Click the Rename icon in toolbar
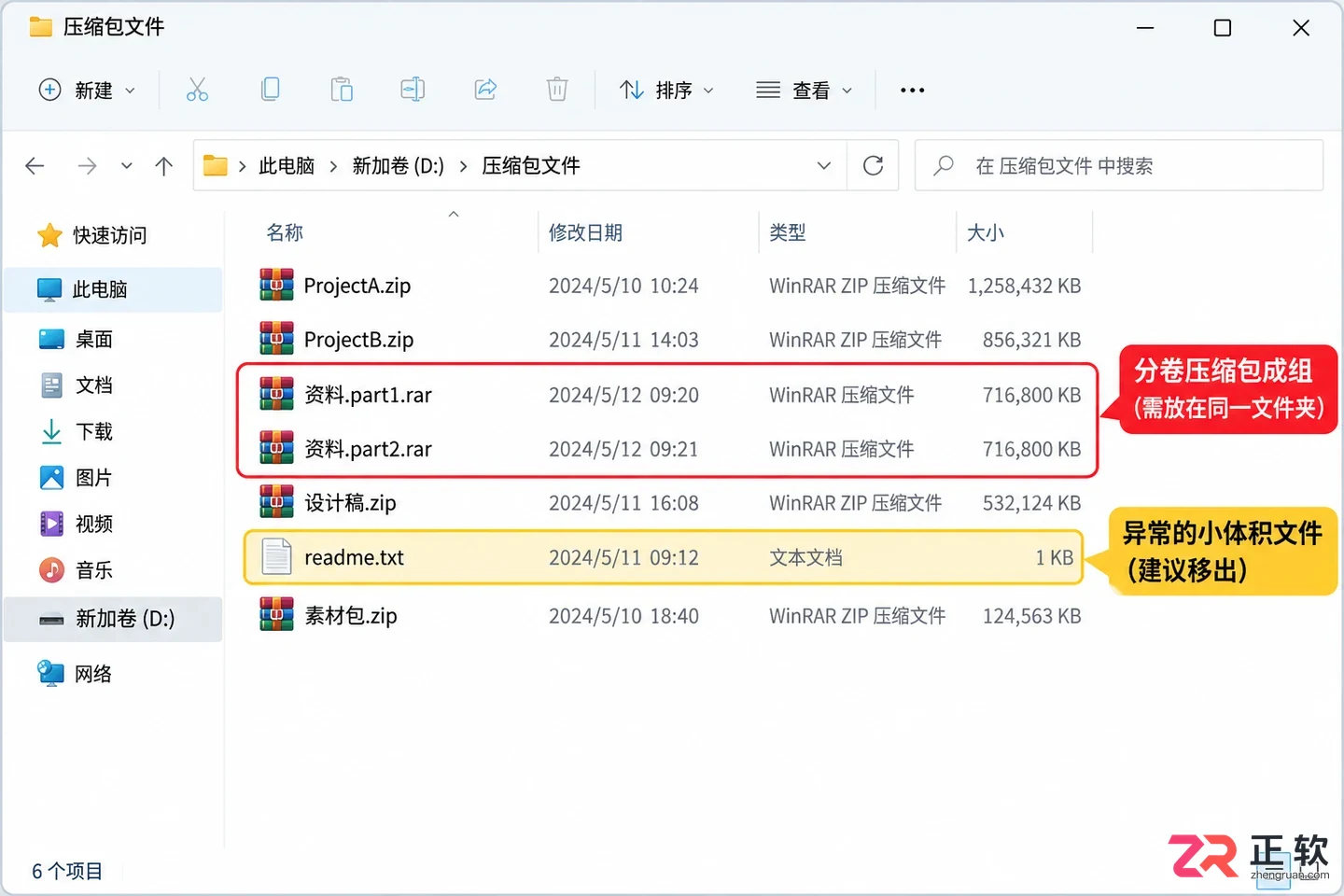The image size is (1344, 896). pyautogui.click(x=413, y=90)
